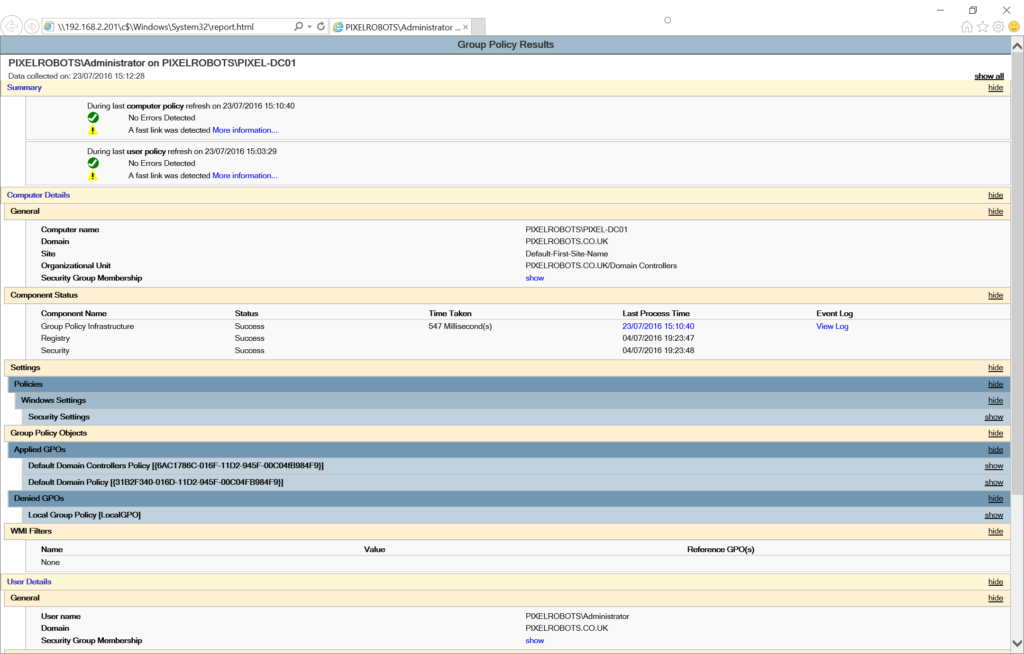The height and width of the screenshot is (654, 1024).
Task: Show the Security Settings details
Action: [993, 416]
